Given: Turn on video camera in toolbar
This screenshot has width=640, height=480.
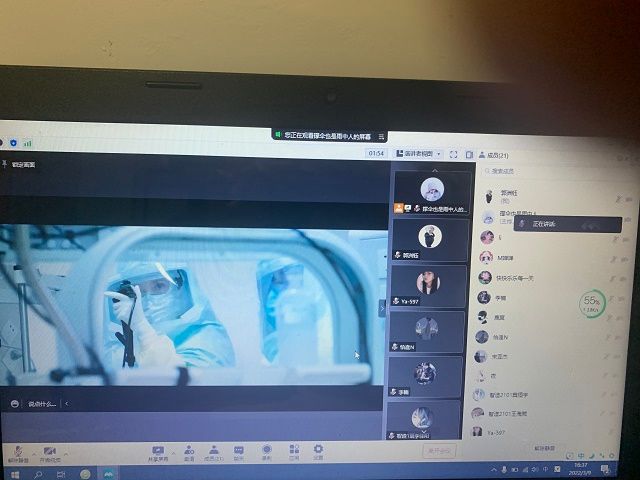Looking at the screenshot, I should point(50,454).
